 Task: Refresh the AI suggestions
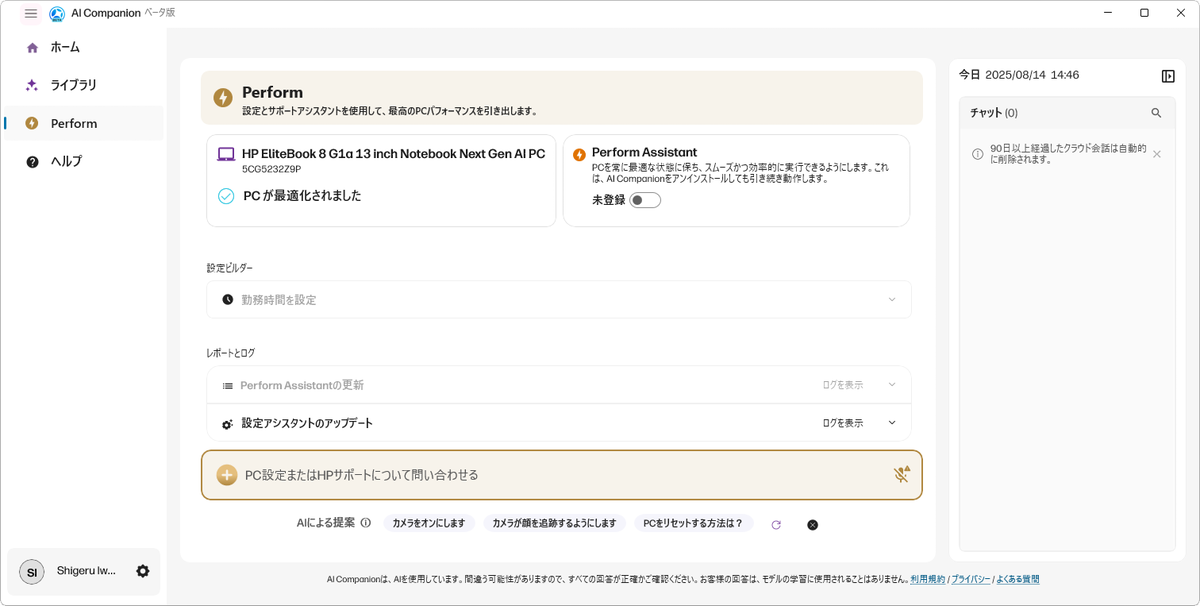coord(776,524)
